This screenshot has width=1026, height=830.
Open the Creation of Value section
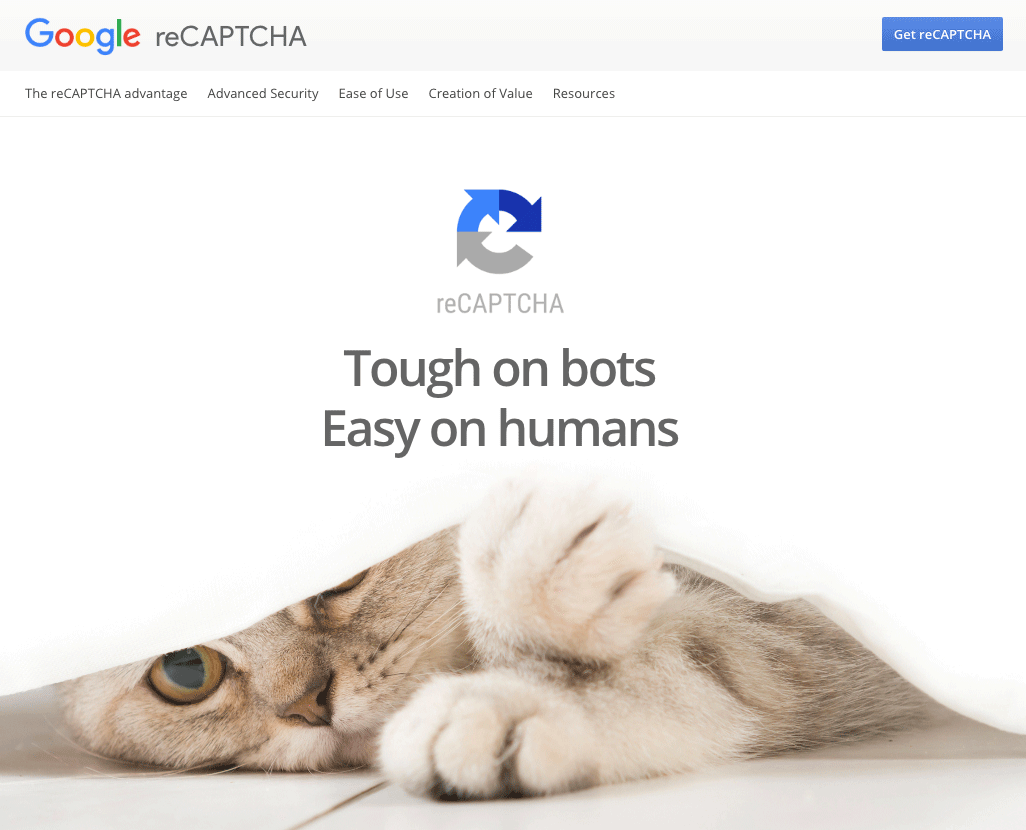[x=480, y=94]
